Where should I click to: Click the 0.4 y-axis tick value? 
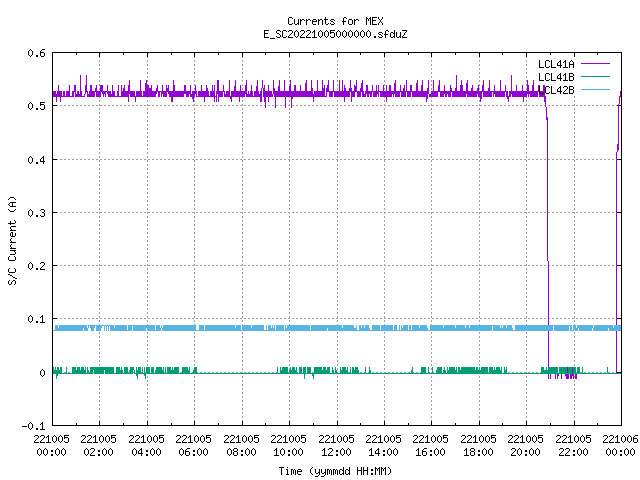coord(36,160)
